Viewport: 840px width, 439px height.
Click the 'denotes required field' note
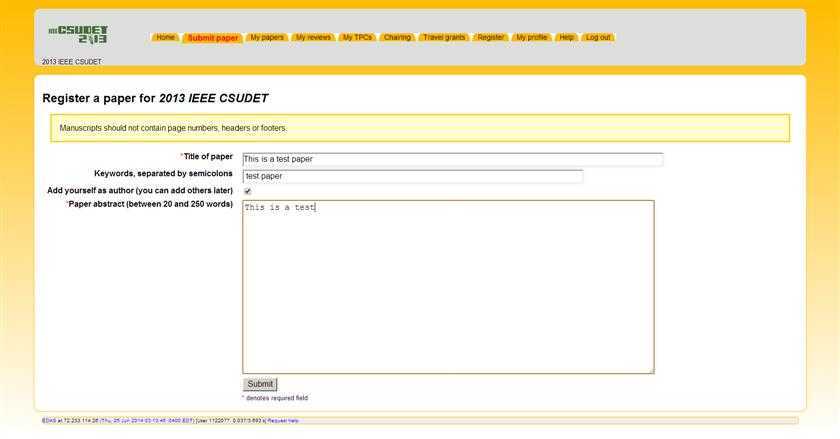(x=276, y=398)
